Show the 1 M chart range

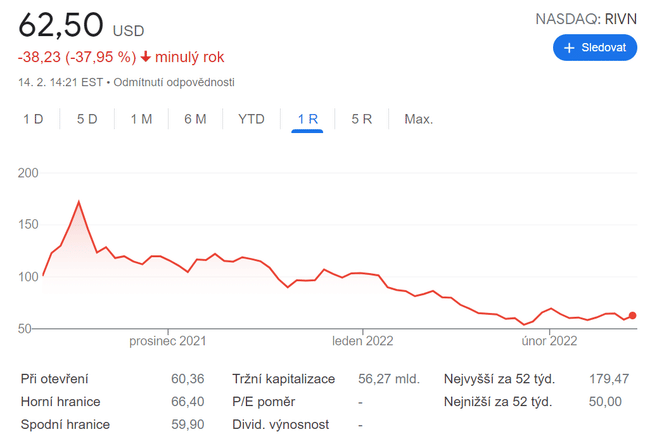[x=141, y=119]
